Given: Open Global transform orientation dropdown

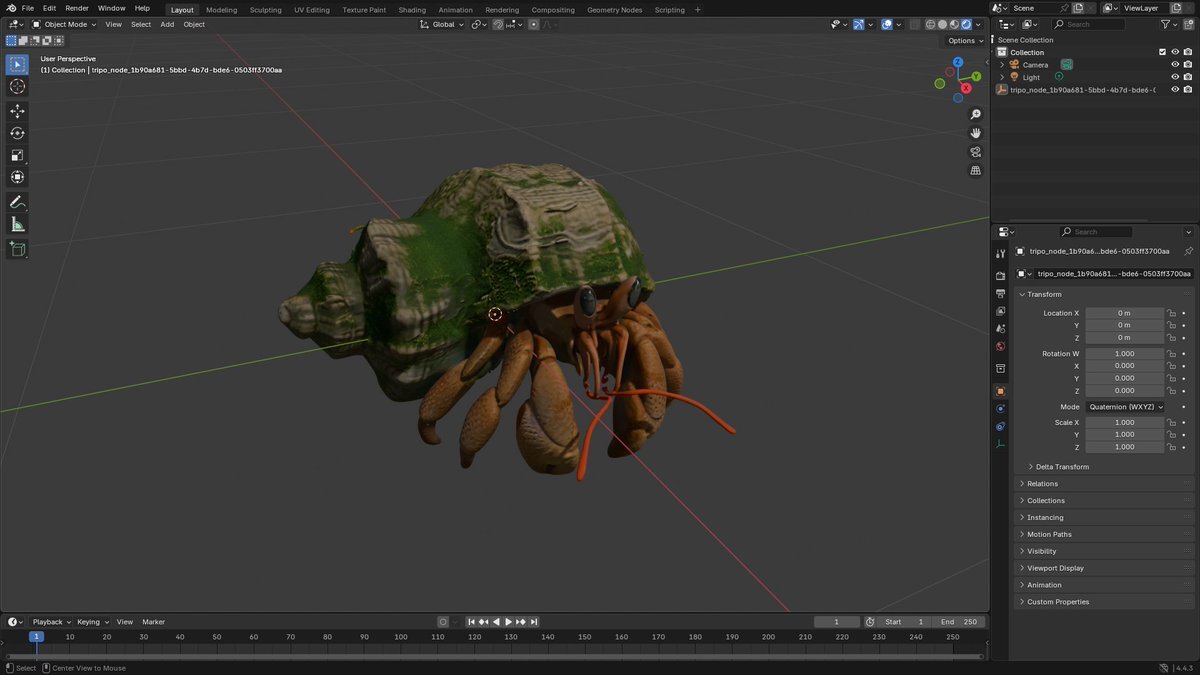Looking at the screenshot, I should pos(442,24).
